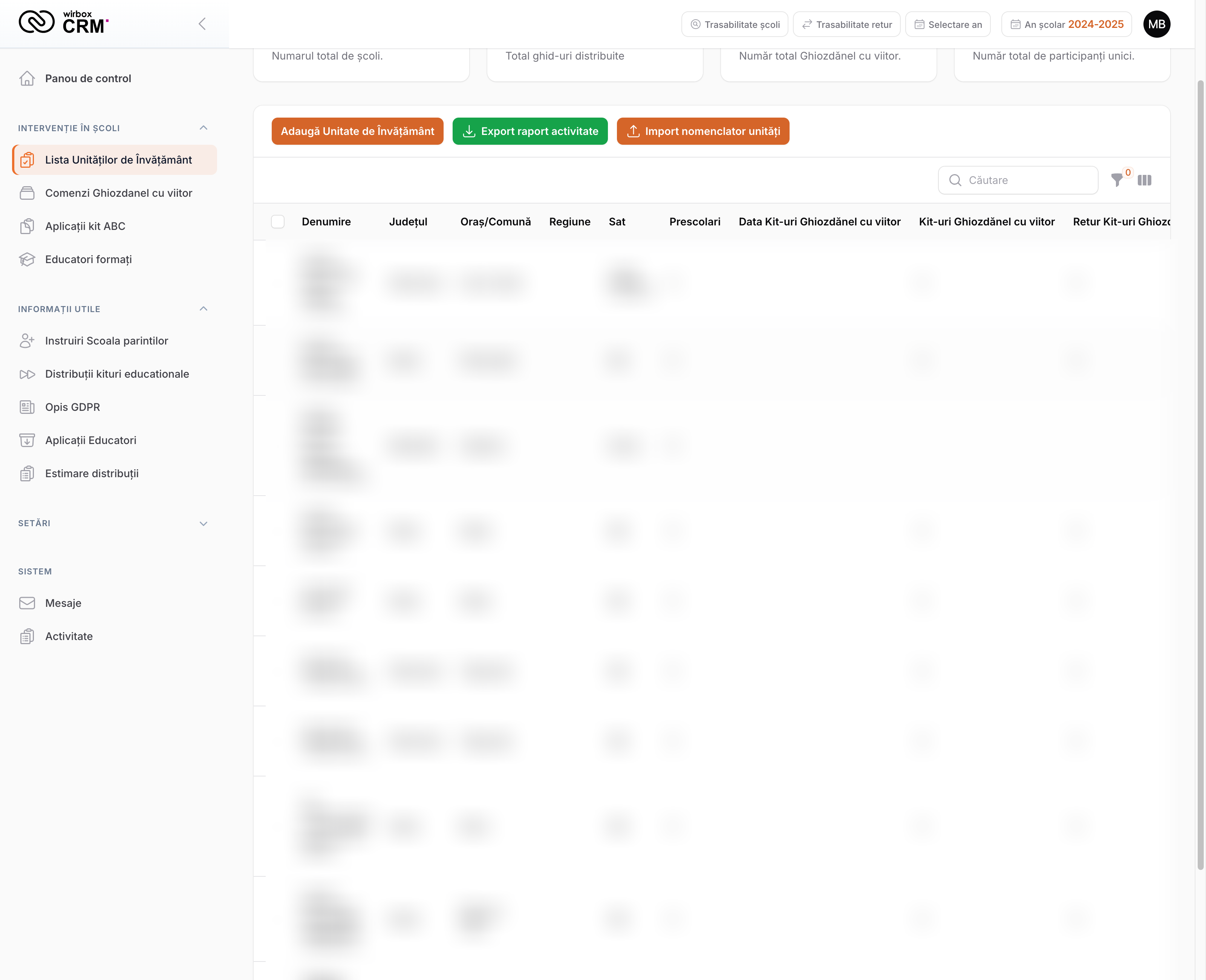Click the calendar icon in Selectare an
This screenshot has width=1206, height=980.
(919, 24)
